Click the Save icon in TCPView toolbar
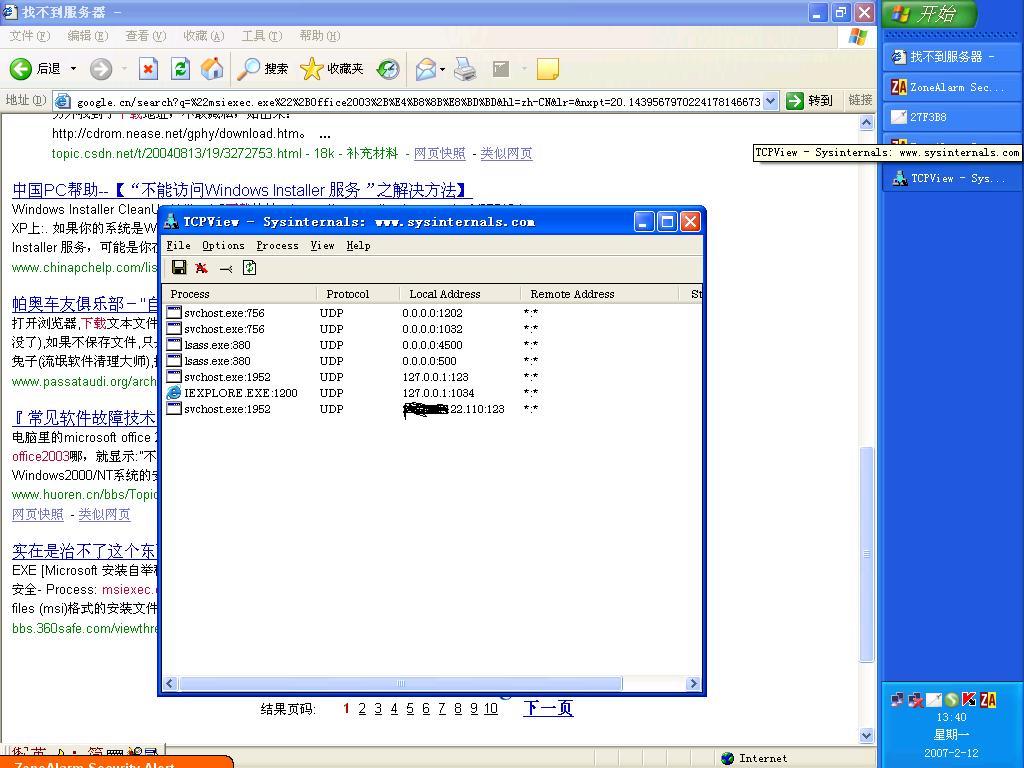The image size is (1024, 768). (x=178, y=268)
